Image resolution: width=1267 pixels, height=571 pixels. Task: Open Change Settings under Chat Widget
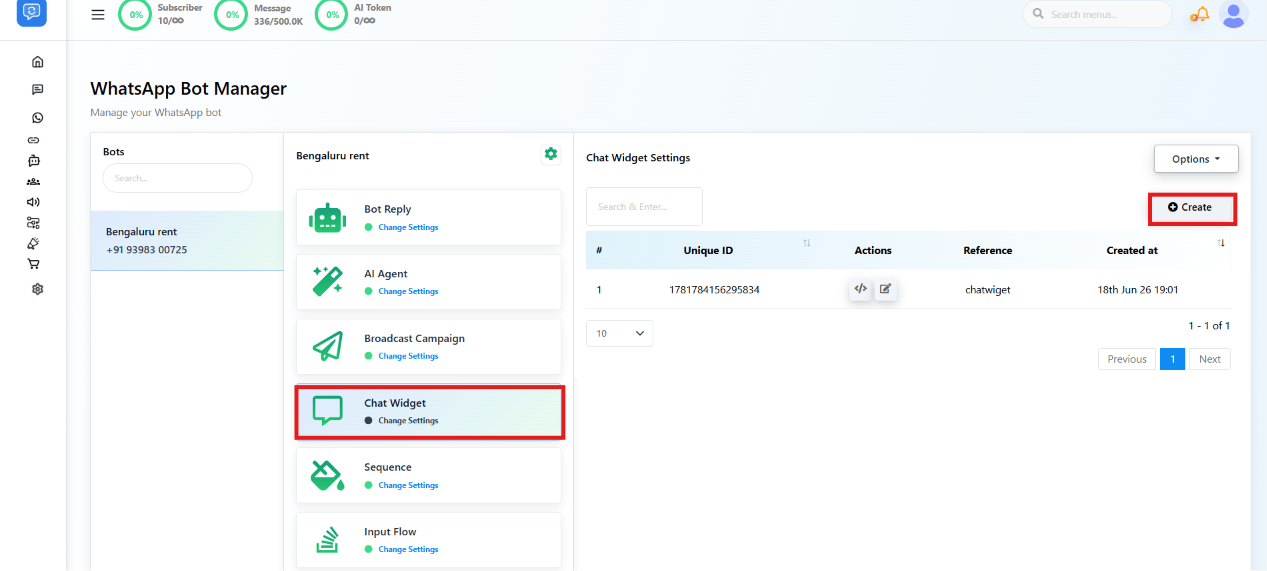[x=408, y=421]
